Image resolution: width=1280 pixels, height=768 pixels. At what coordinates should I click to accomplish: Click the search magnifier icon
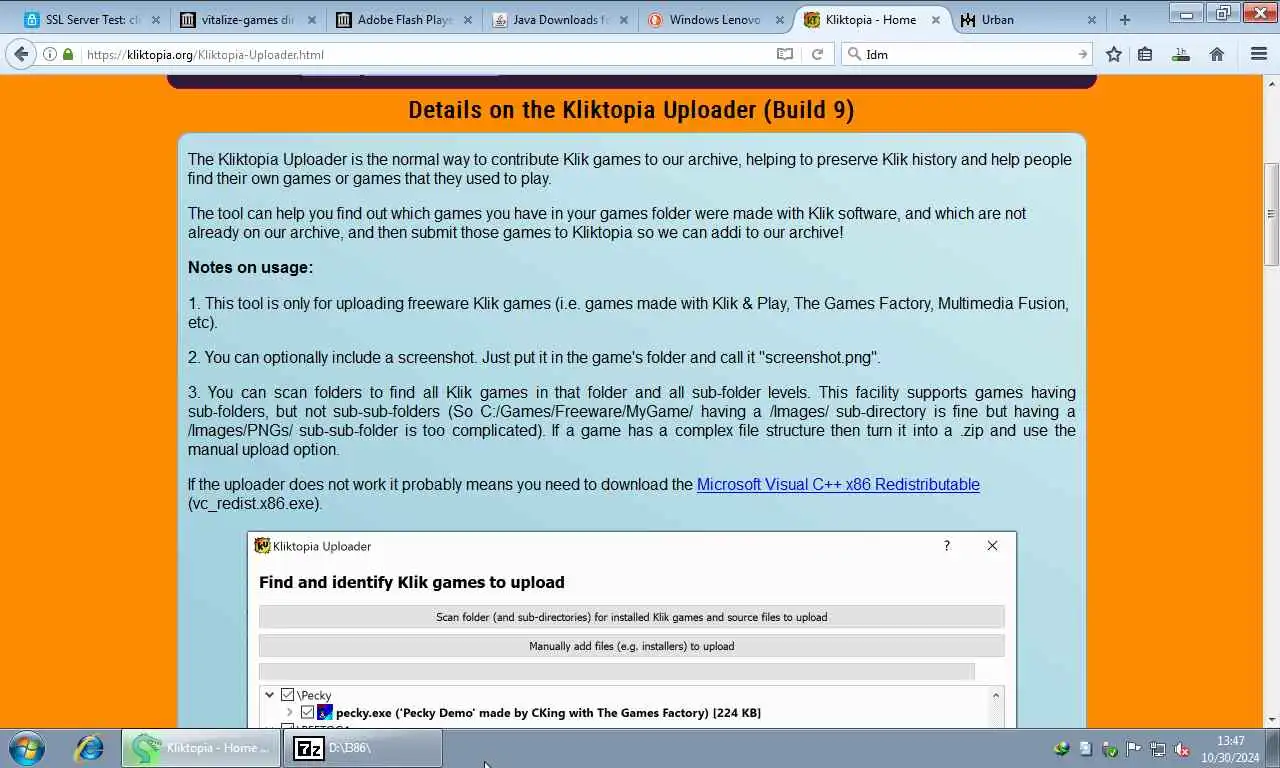(853, 55)
